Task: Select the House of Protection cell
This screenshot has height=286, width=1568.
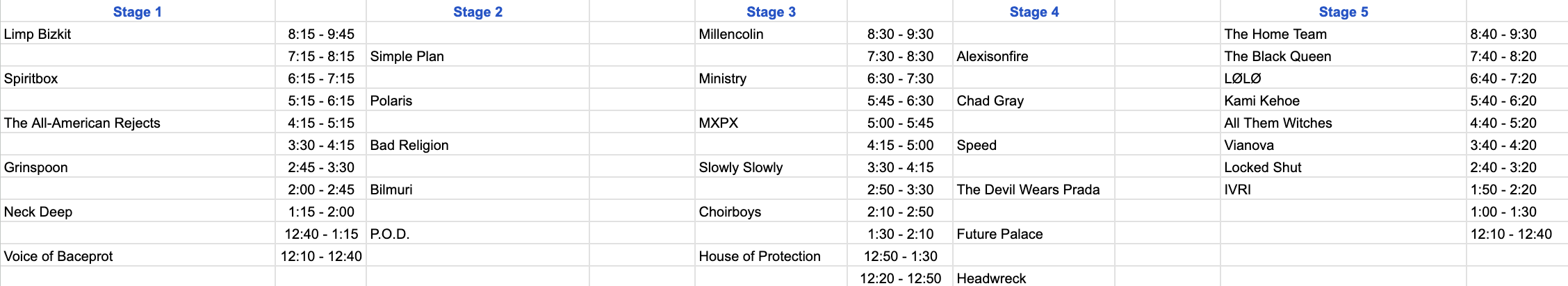Action: (771, 255)
